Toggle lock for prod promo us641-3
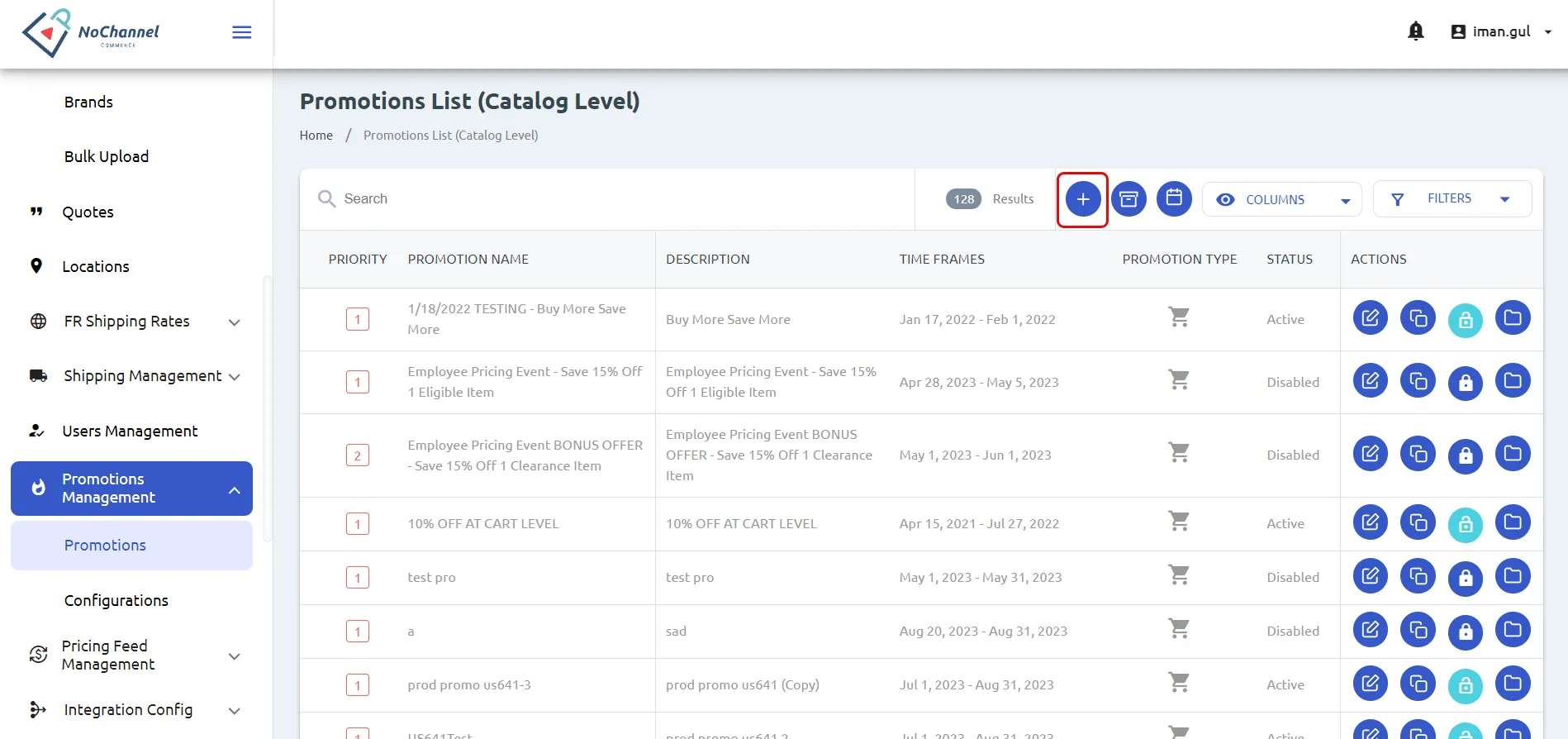Image resolution: width=1568 pixels, height=739 pixels. tap(1466, 685)
